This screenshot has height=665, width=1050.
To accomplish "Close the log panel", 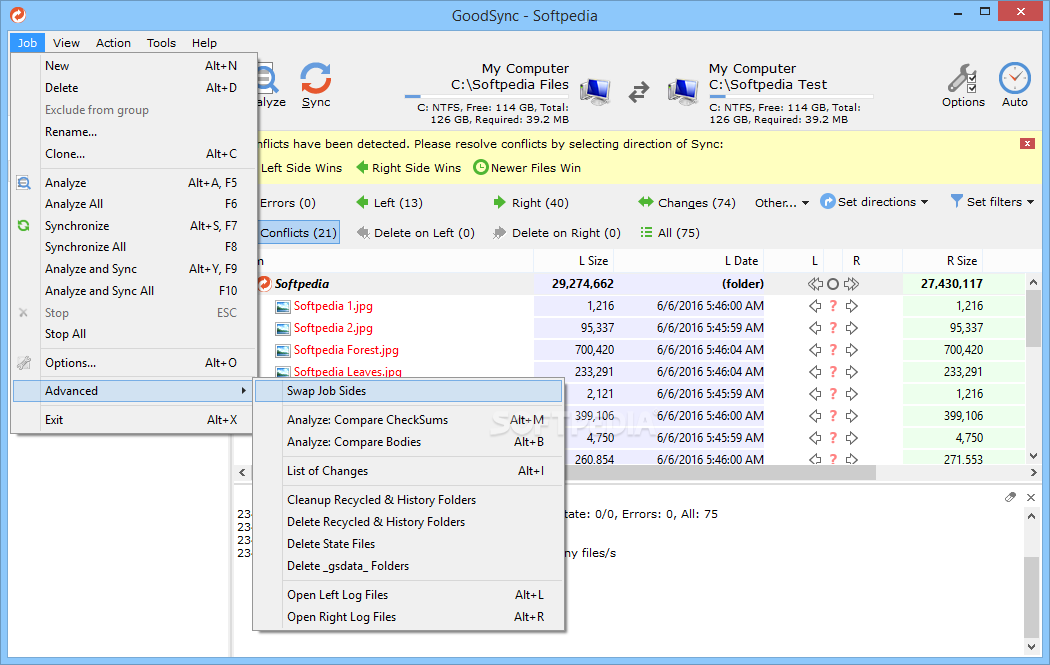I will 1031,497.
